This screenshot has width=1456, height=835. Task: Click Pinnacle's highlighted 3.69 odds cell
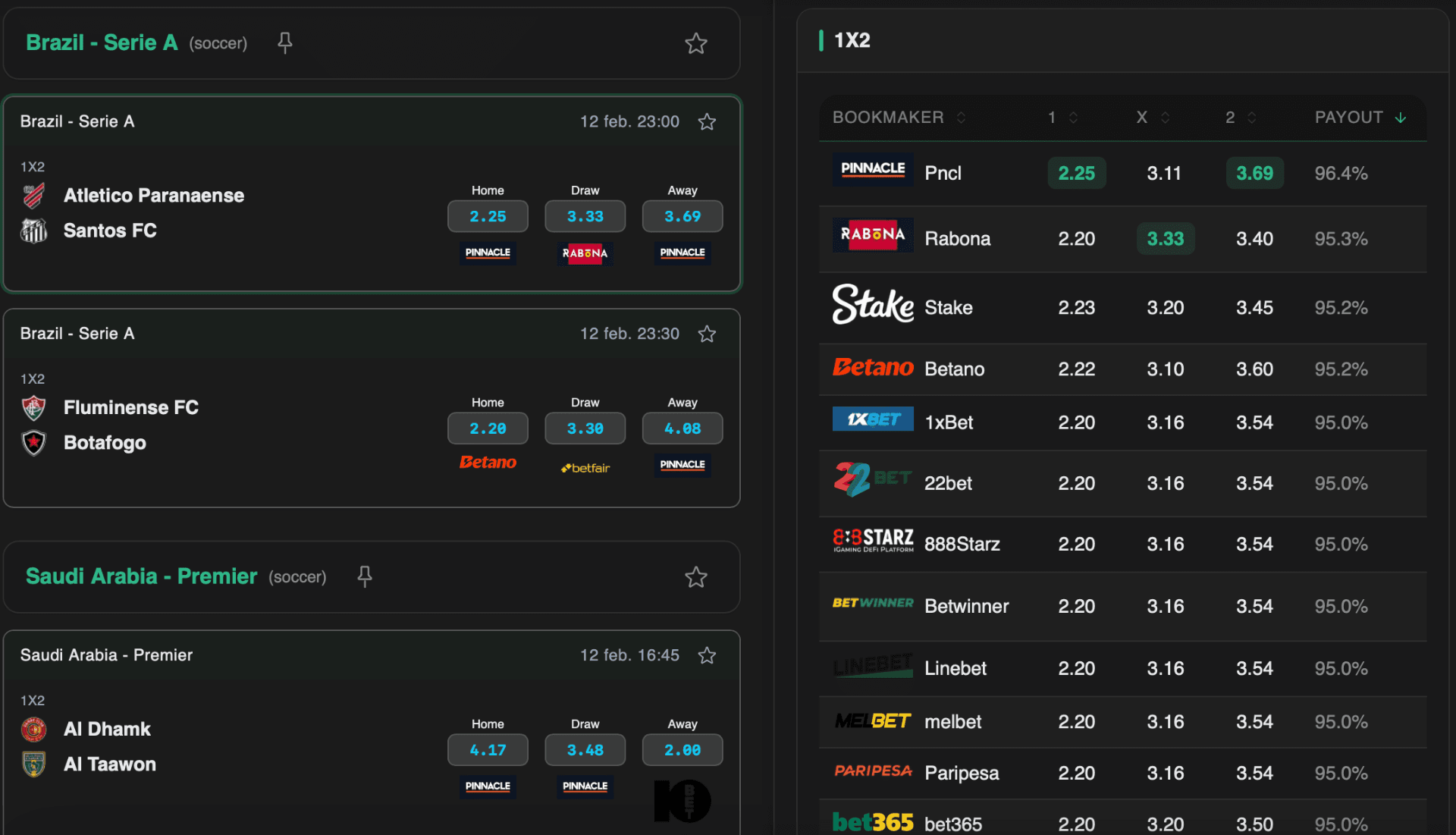(x=1254, y=172)
